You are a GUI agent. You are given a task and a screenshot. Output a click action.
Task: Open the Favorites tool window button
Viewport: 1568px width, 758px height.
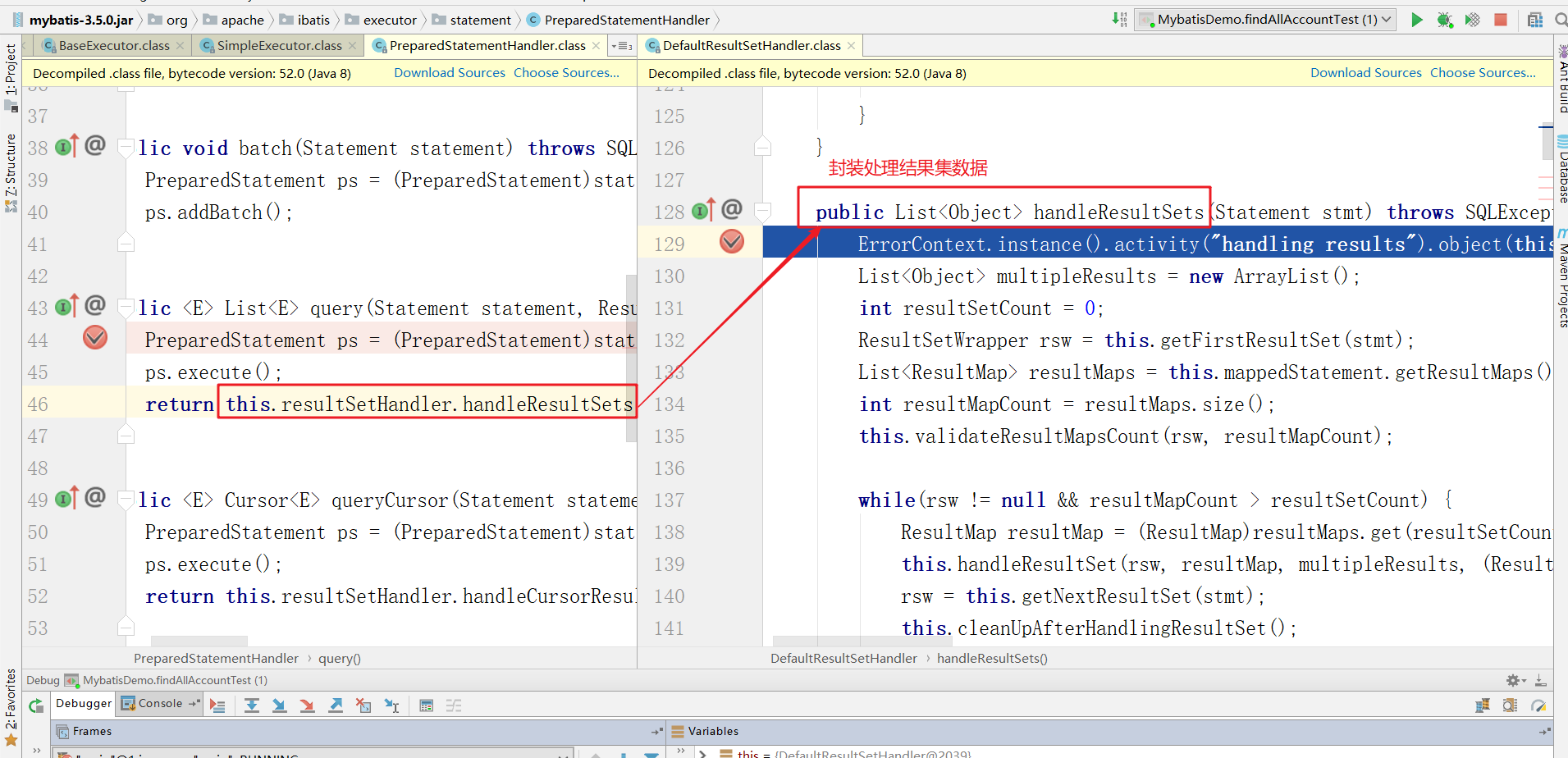(x=11, y=705)
